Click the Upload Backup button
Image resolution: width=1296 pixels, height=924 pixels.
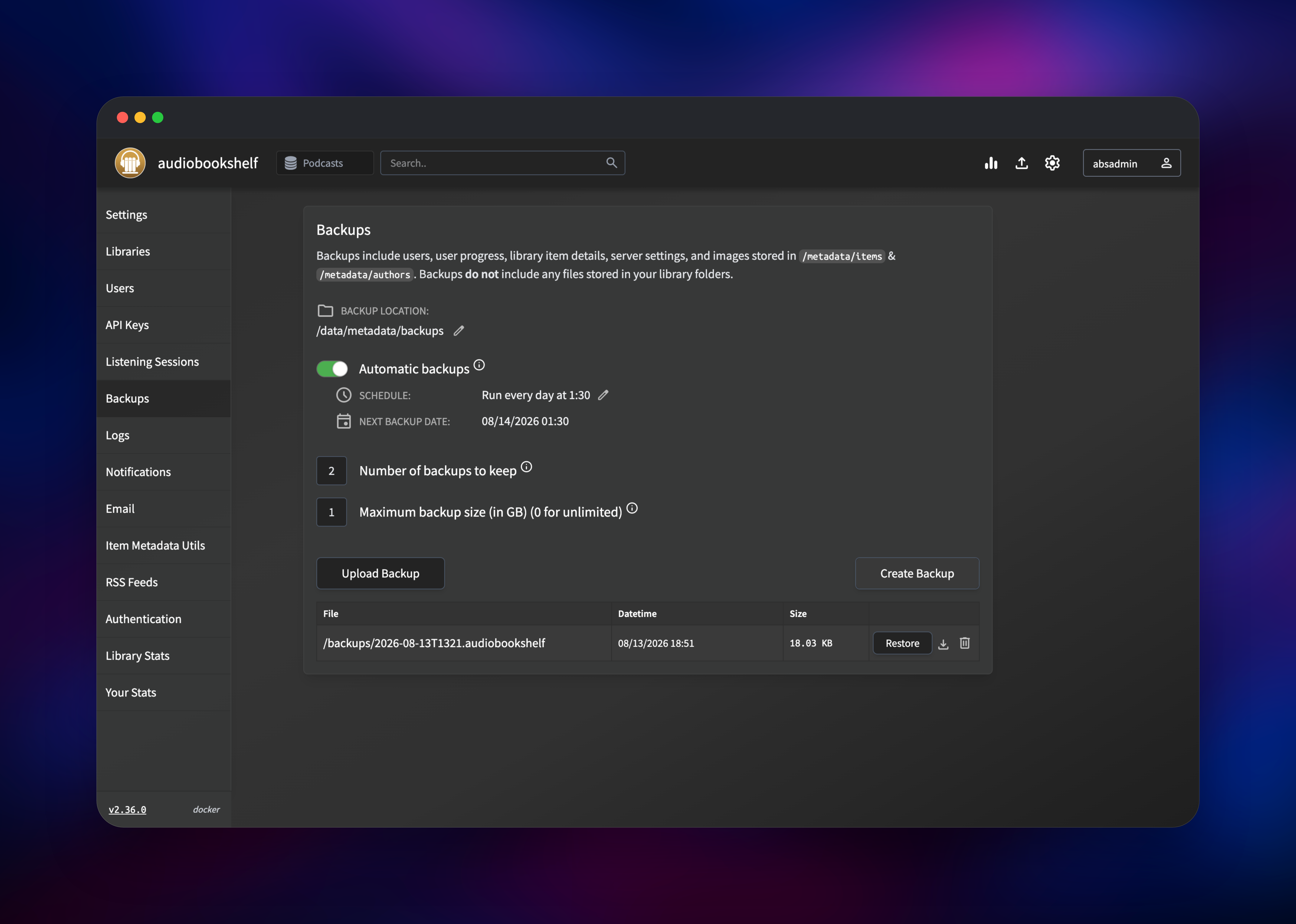[380, 574]
